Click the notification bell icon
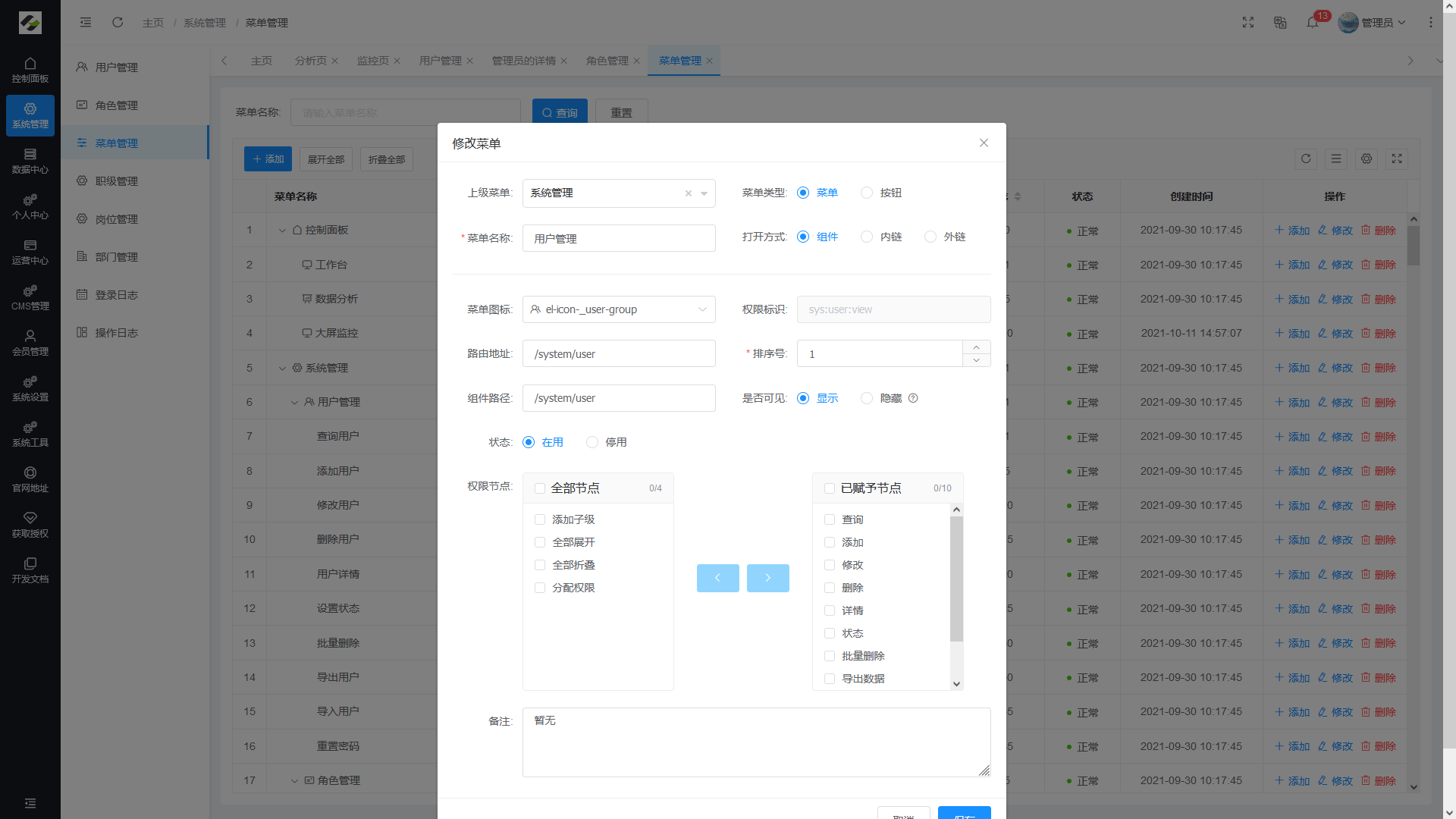The image size is (1456, 819). tap(1312, 23)
